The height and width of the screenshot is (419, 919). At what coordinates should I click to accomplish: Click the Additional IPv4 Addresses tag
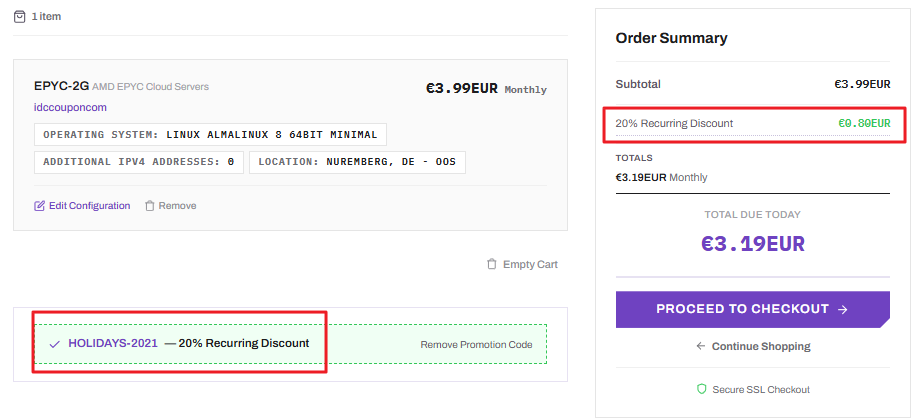tap(139, 162)
